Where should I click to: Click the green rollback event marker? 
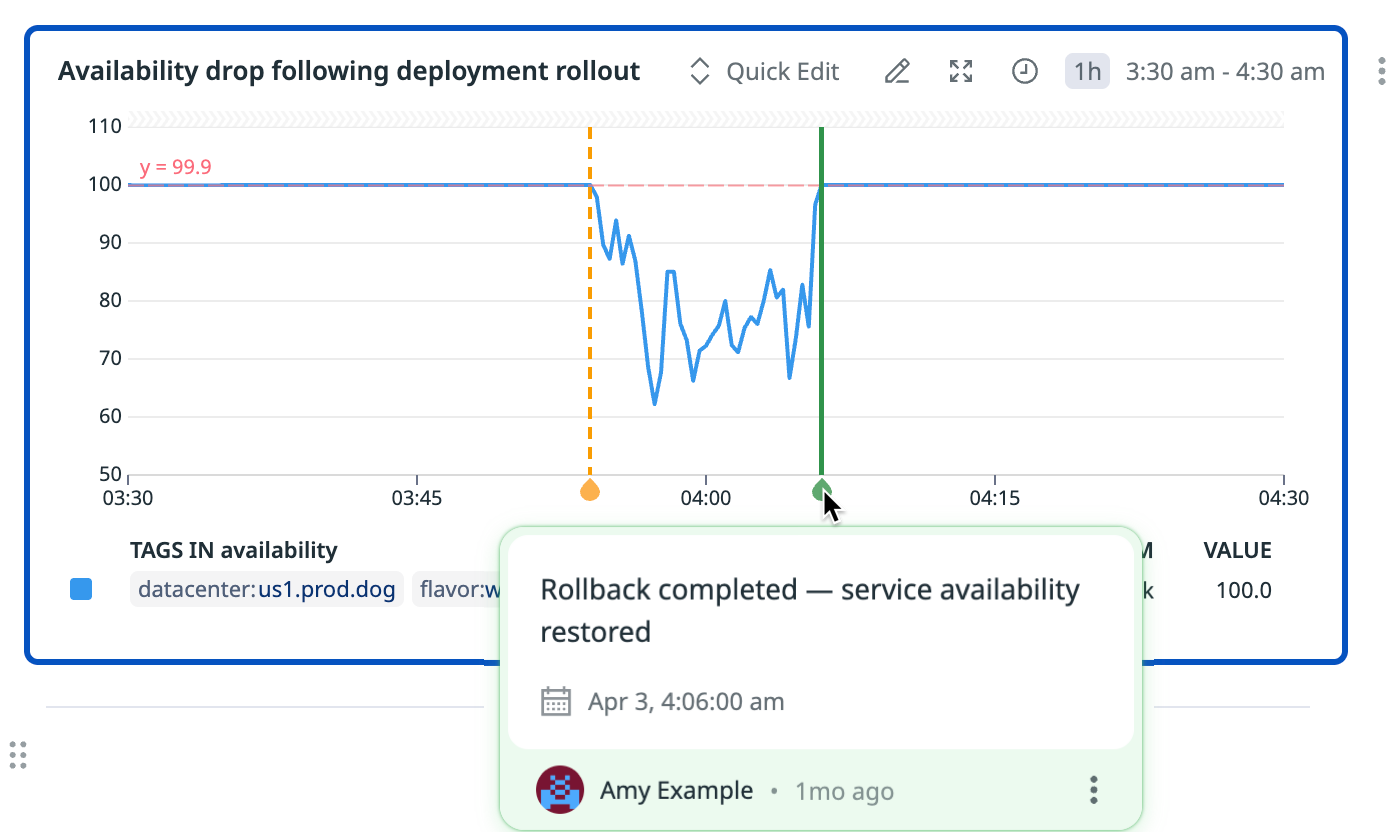821,489
